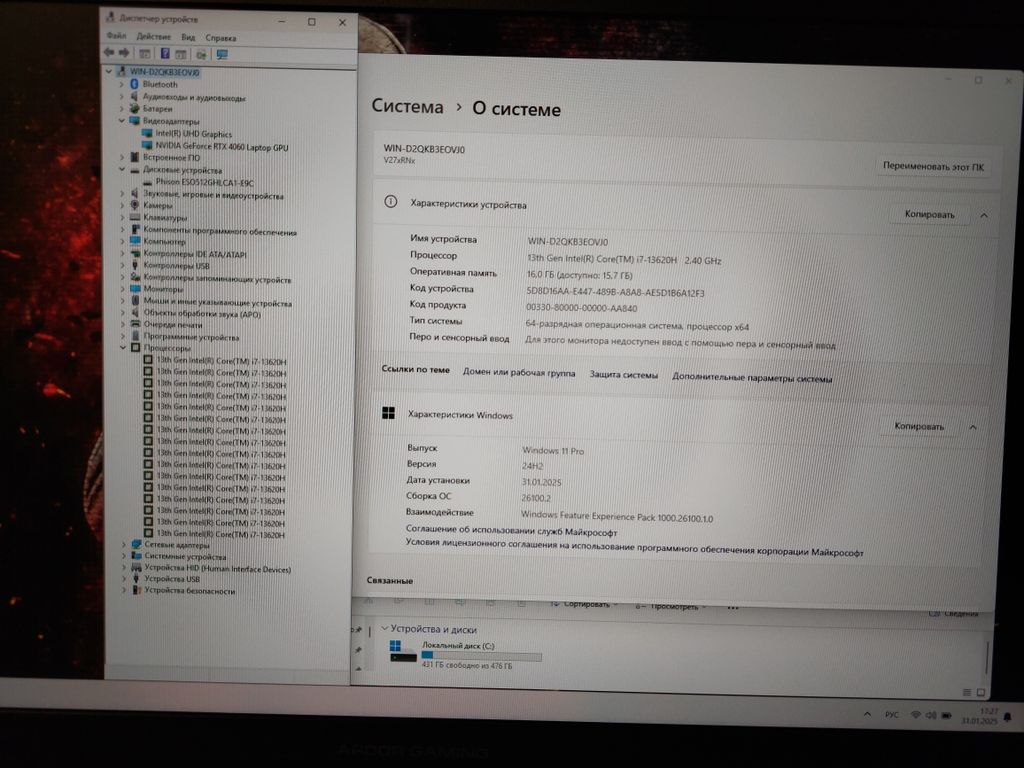This screenshot has height=768, width=1024.
Task: Select NVIDIA GeForce RTX 4060 Laptop GPU
Action: (x=221, y=147)
